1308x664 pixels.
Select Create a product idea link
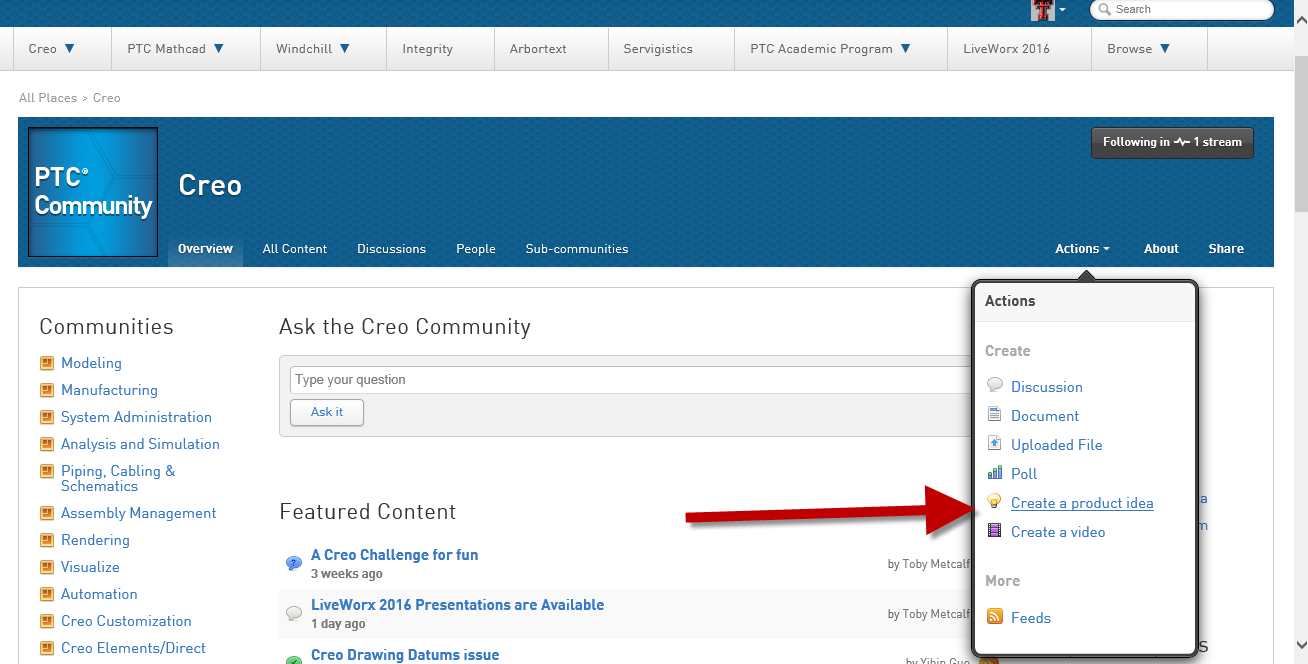1082,503
